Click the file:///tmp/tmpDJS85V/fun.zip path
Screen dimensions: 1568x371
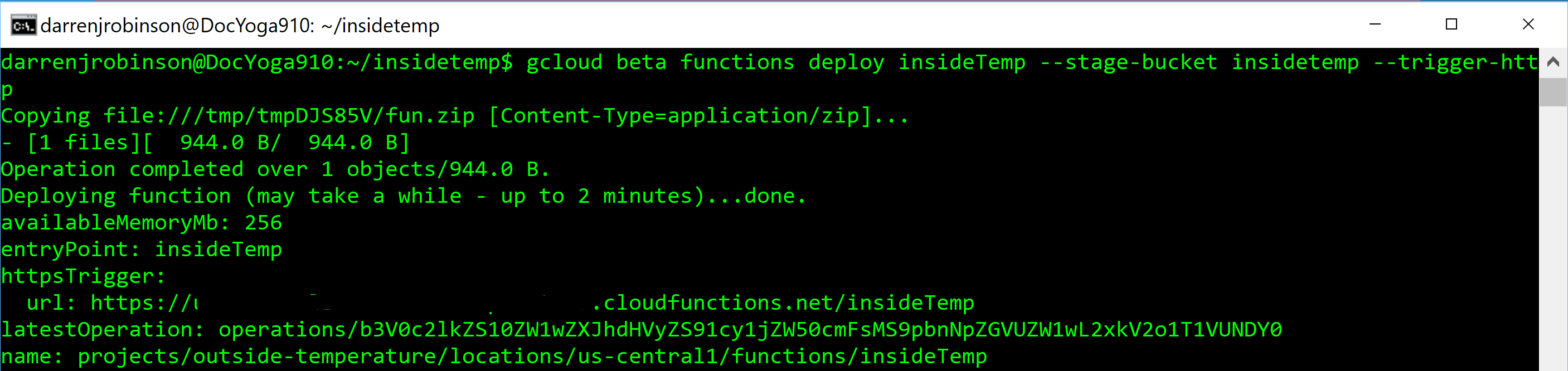[x=289, y=115]
